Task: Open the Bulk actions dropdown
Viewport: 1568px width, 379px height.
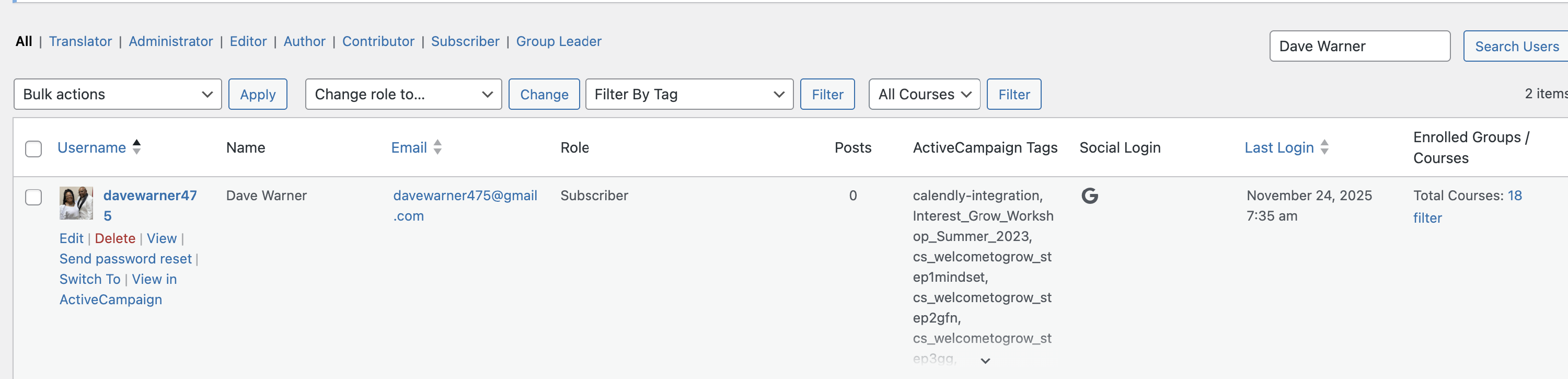Action: click(x=118, y=94)
